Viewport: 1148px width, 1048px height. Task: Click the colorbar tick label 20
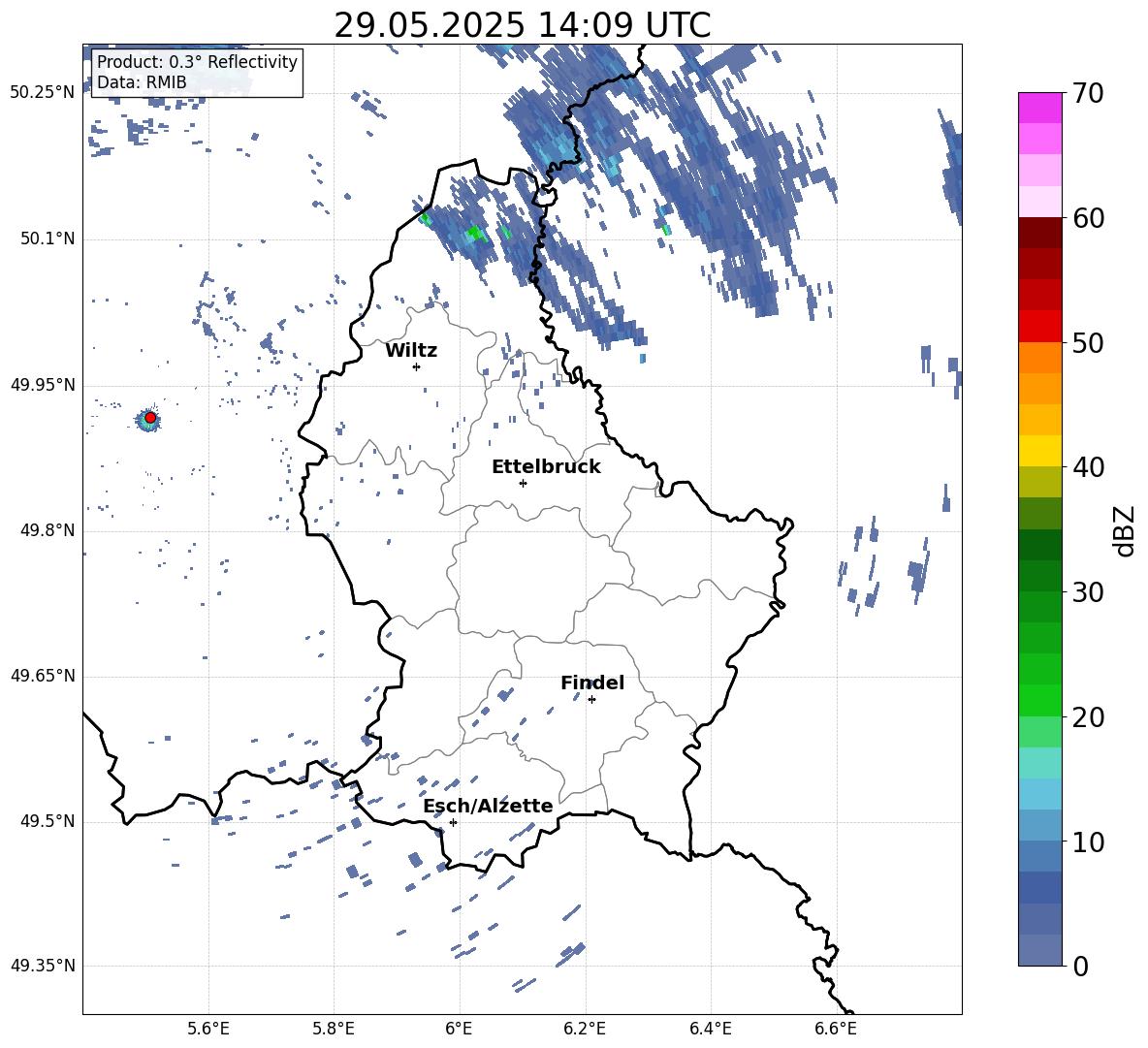(x=1088, y=717)
